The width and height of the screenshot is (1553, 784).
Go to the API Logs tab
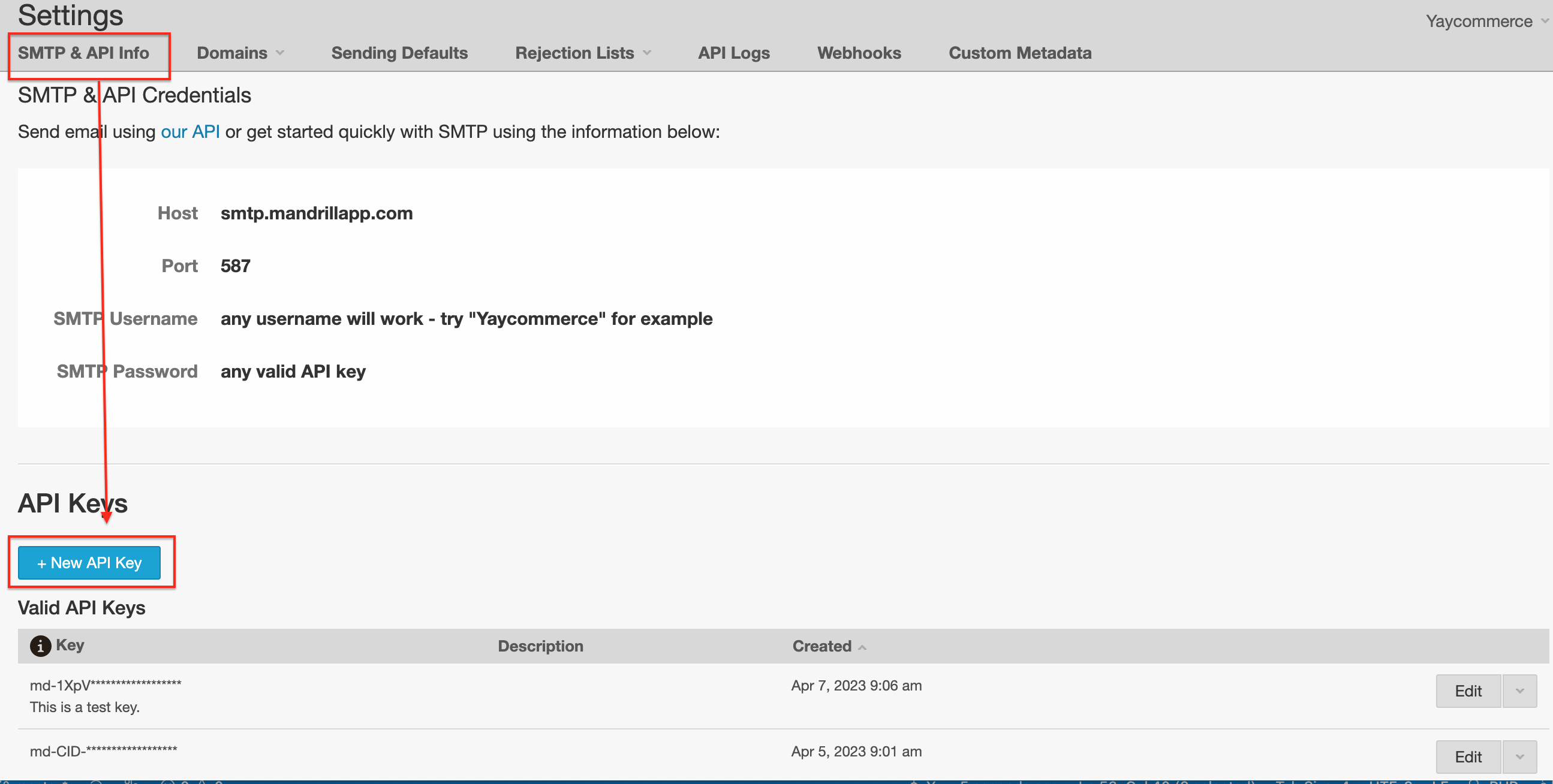click(733, 53)
